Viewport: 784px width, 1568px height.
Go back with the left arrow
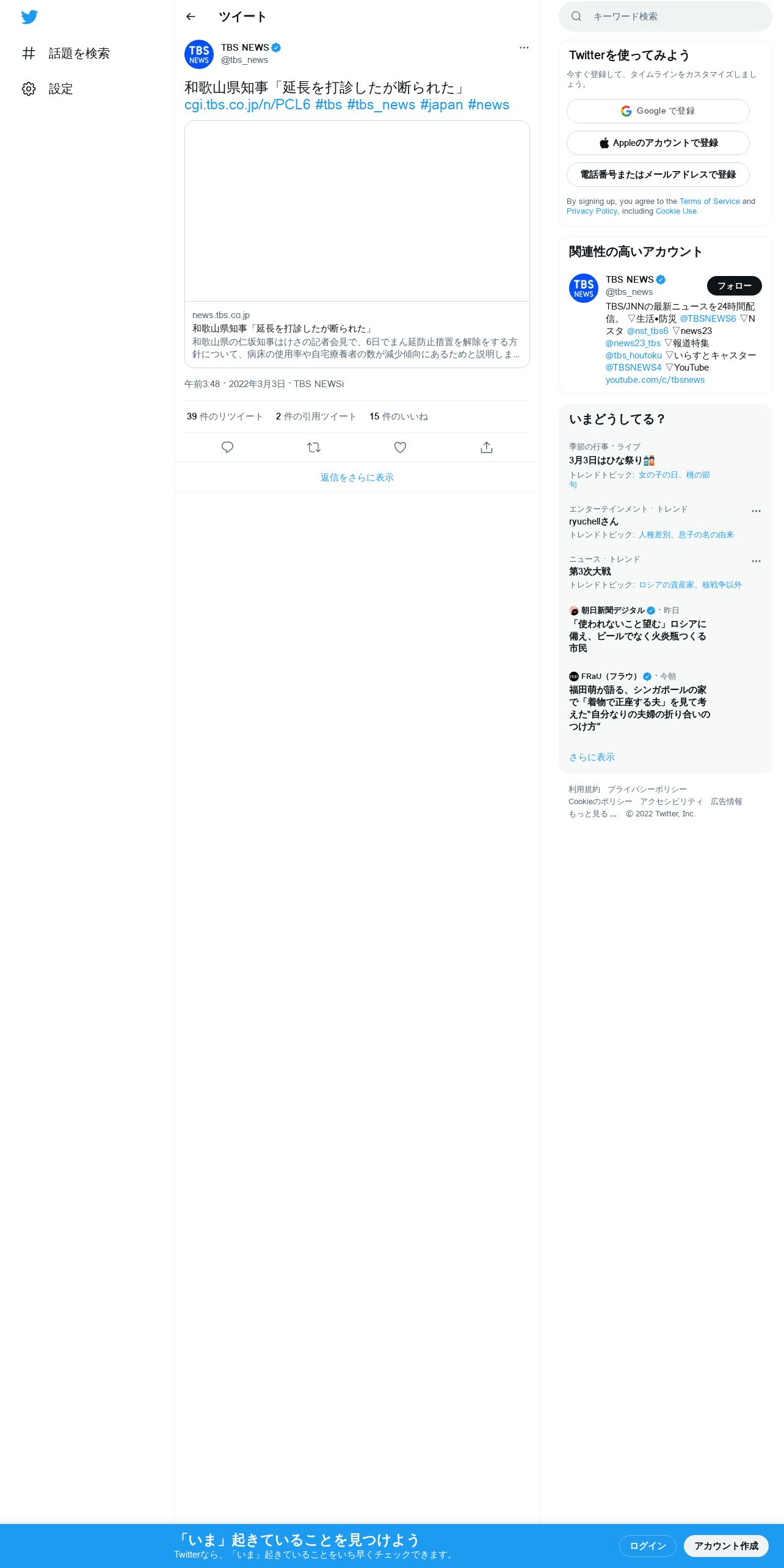191,16
